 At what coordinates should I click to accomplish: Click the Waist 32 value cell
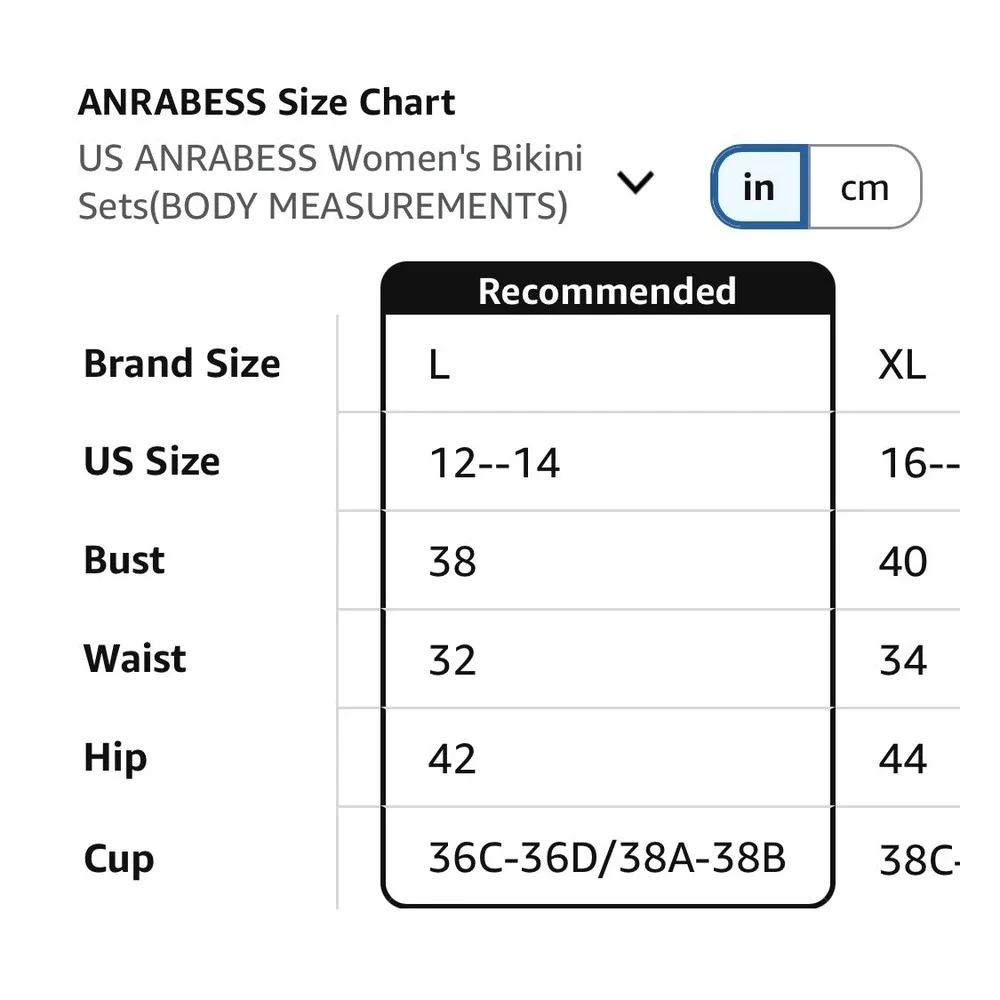[607, 659]
